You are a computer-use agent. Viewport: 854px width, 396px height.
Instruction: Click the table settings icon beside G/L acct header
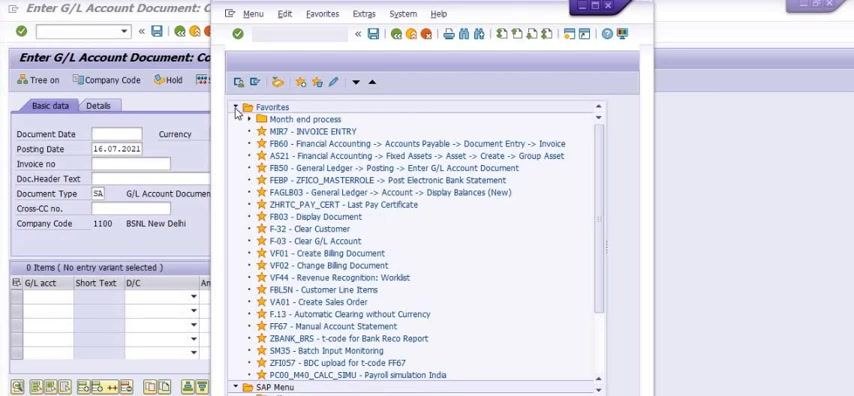coord(16,283)
